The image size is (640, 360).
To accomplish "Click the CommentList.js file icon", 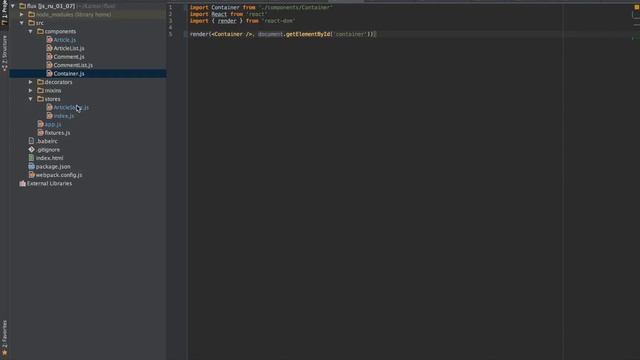I will coord(49,65).
